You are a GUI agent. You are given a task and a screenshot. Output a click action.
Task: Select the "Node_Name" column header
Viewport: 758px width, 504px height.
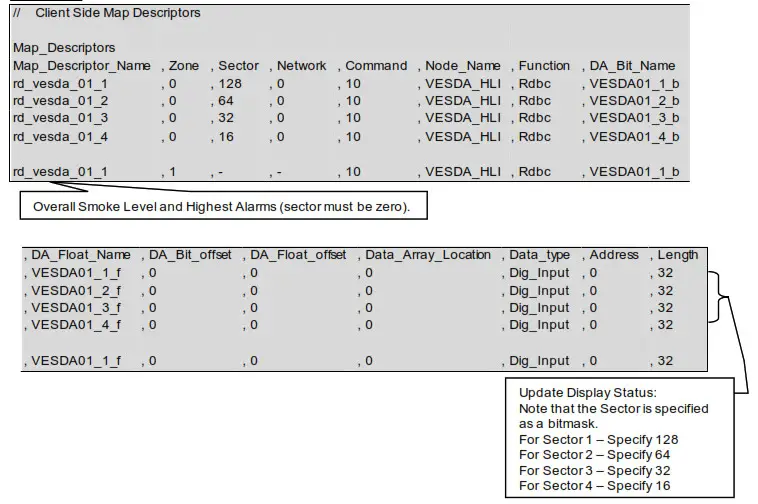coord(463,66)
